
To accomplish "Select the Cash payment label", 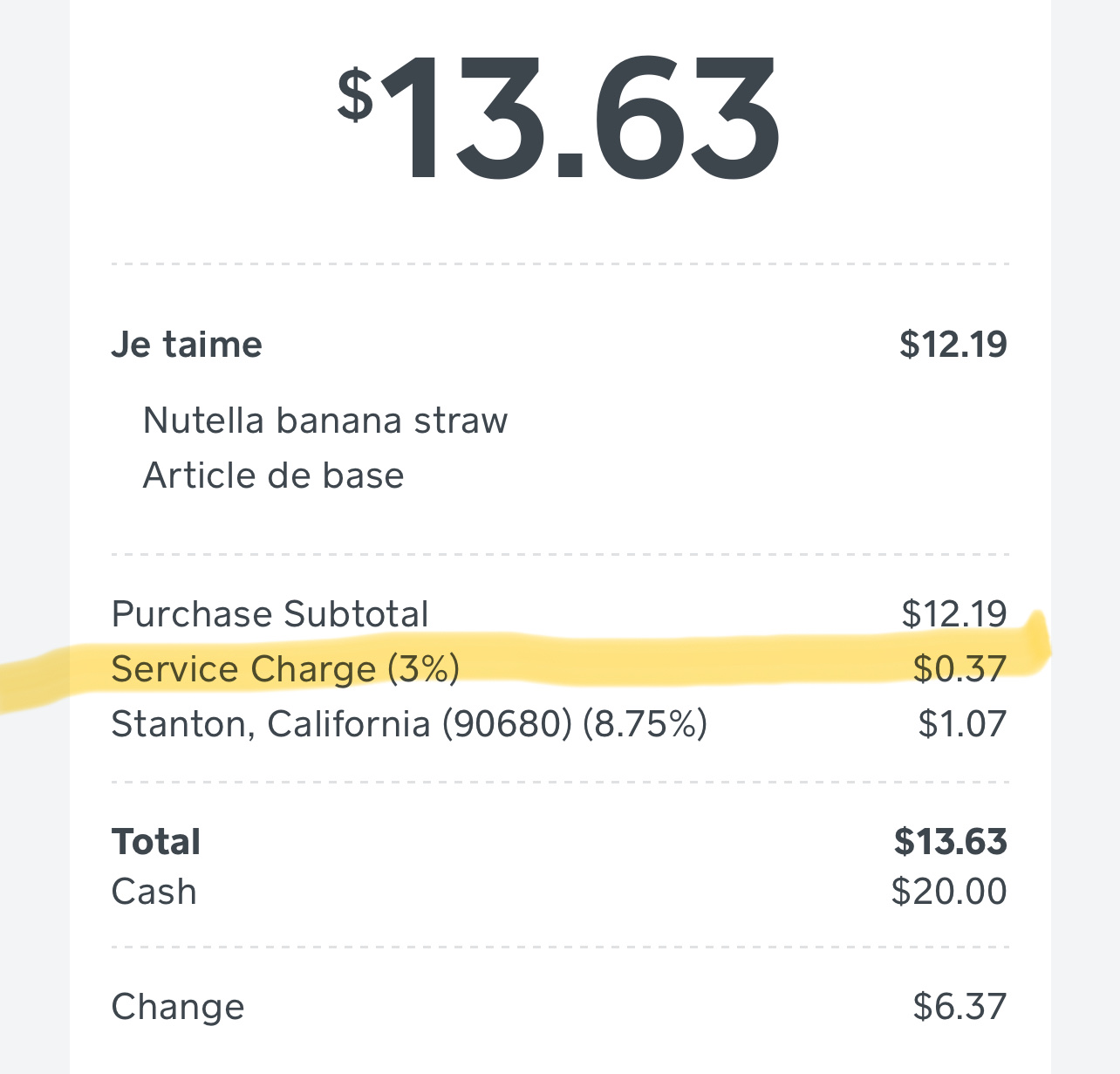I will tap(154, 892).
